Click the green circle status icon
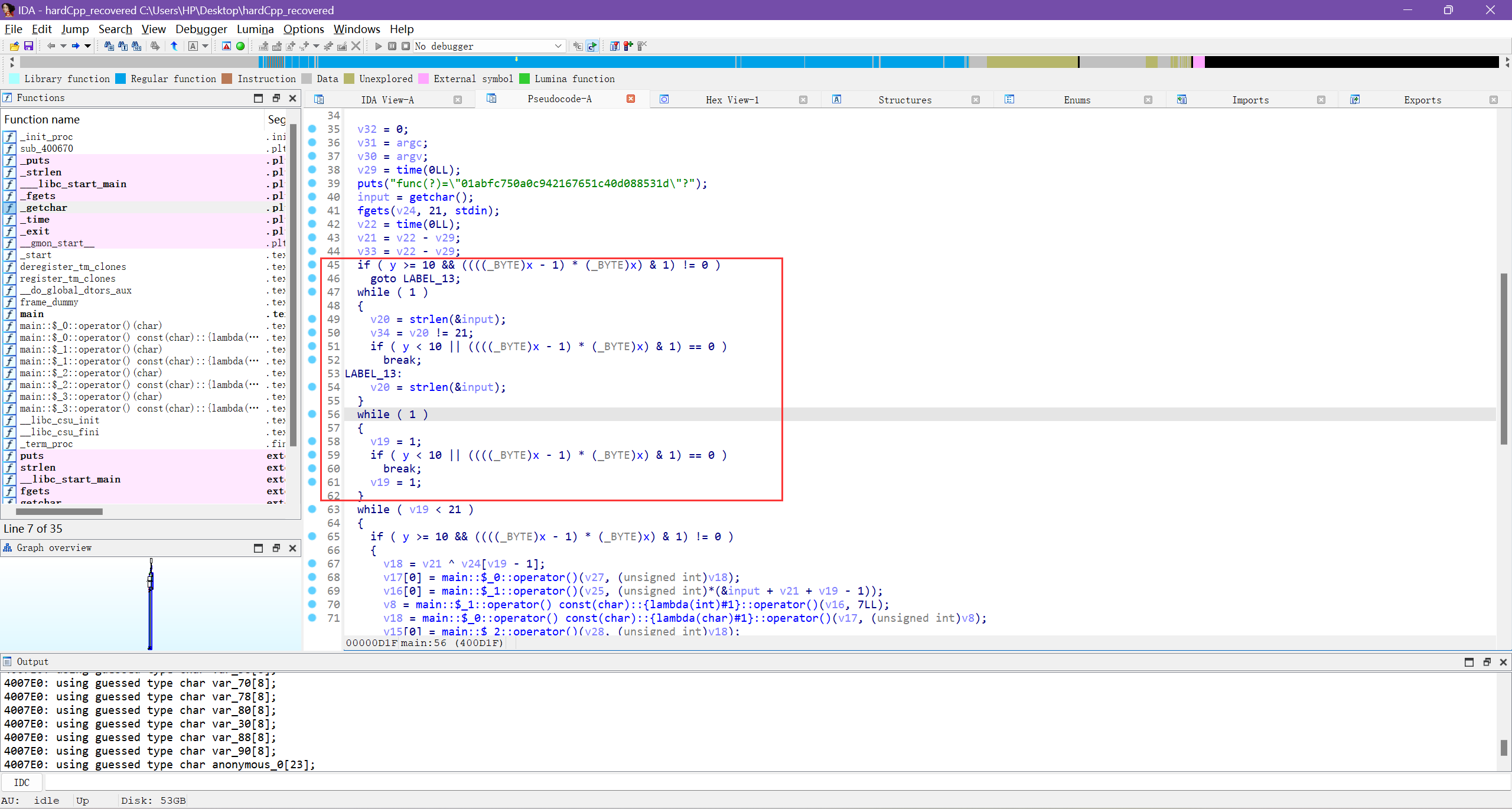This screenshot has height=809, width=1512. click(x=240, y=46)
